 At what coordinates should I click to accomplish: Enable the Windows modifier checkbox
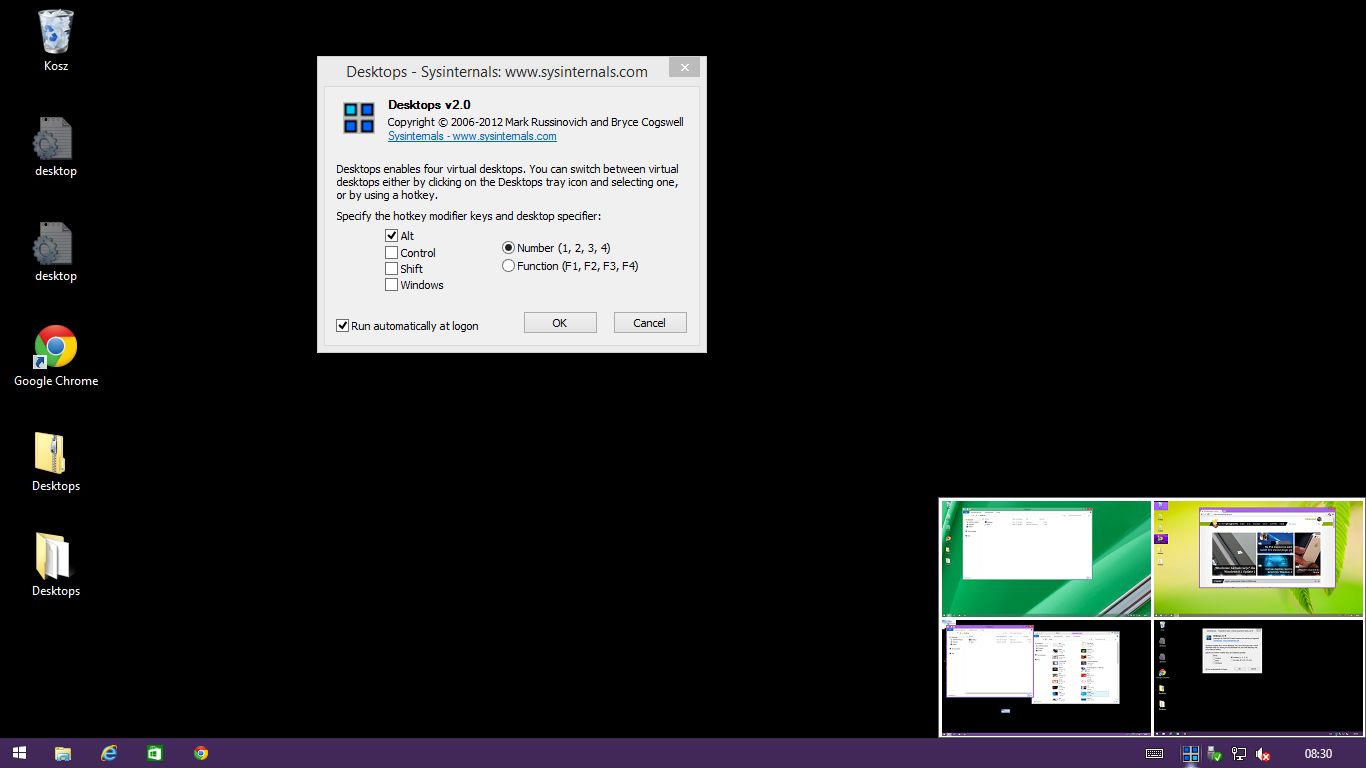[x=392, y=285]
